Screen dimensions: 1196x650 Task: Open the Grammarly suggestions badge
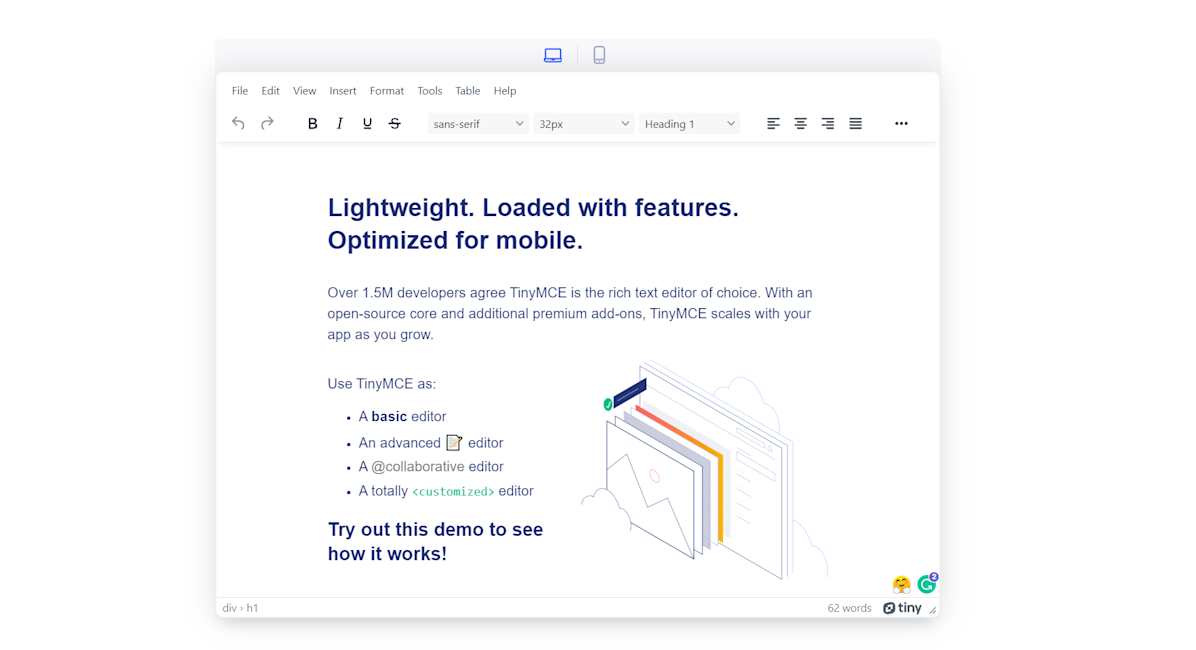click(x=927, y=584)
